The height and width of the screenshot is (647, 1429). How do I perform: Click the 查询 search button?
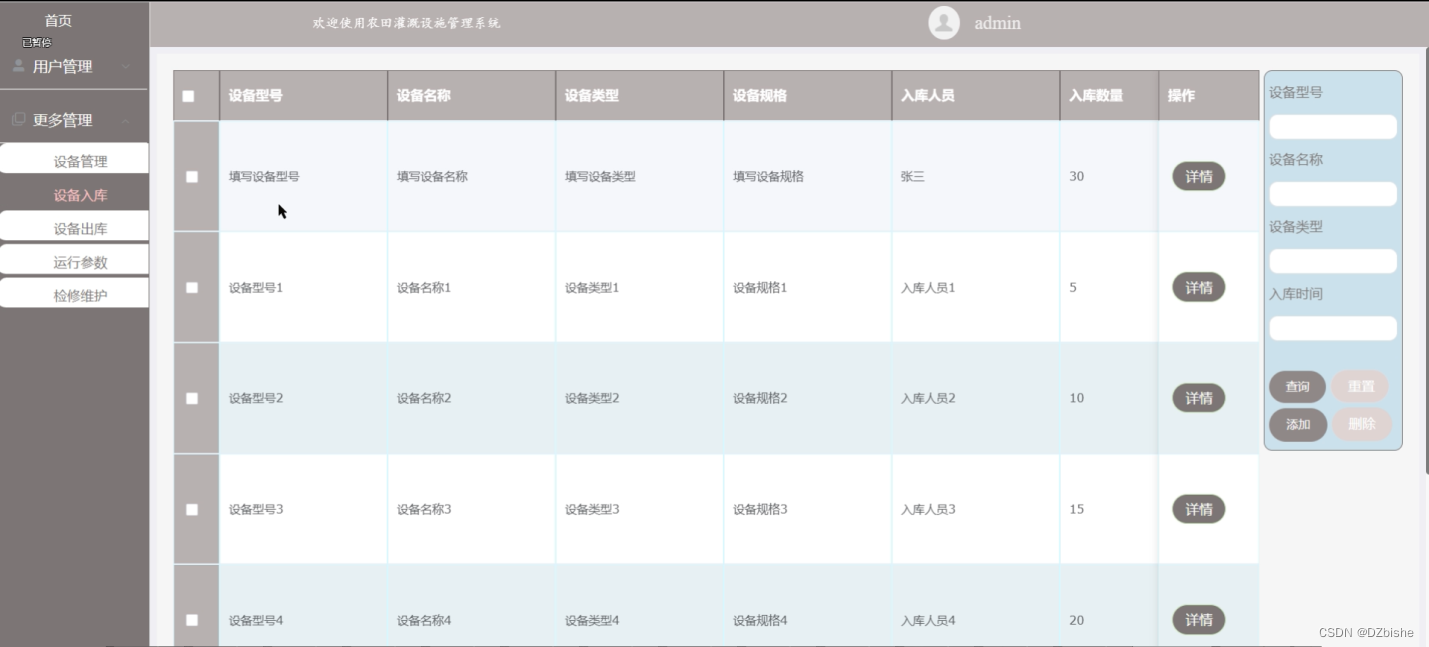(x=1297, y=387)
